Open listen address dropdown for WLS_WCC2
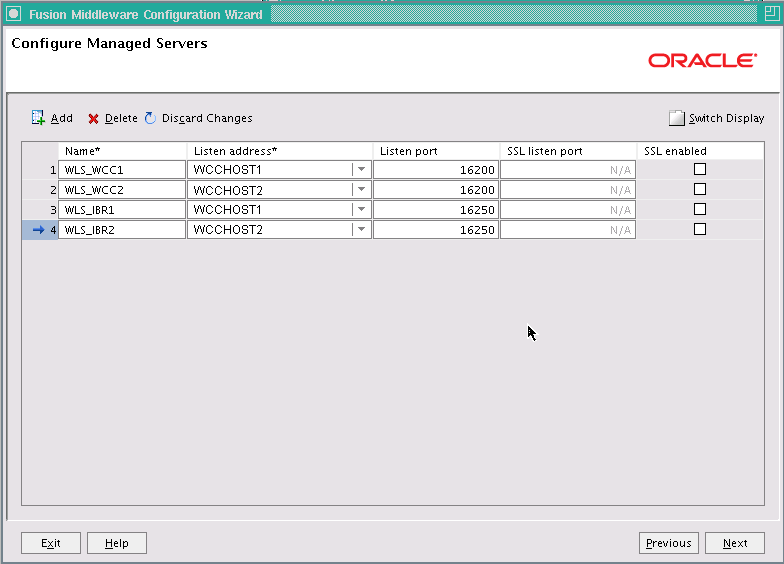 tap(361, 190)
